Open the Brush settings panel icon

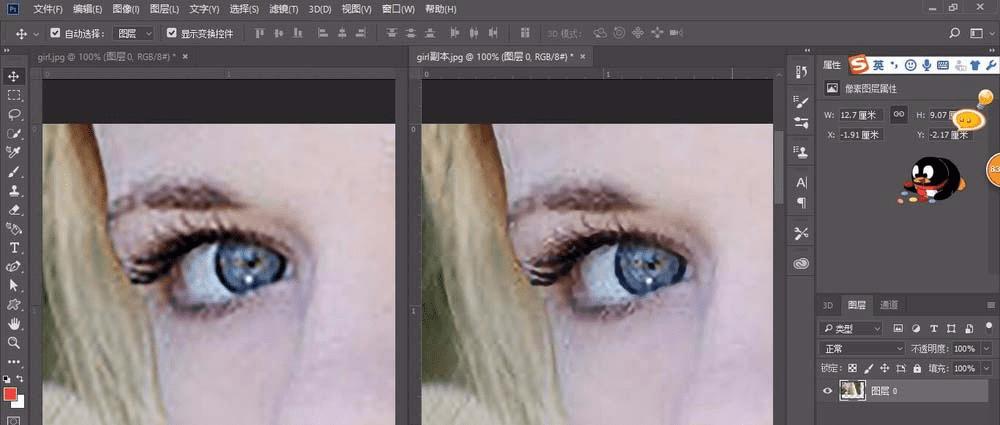[802, 101]
